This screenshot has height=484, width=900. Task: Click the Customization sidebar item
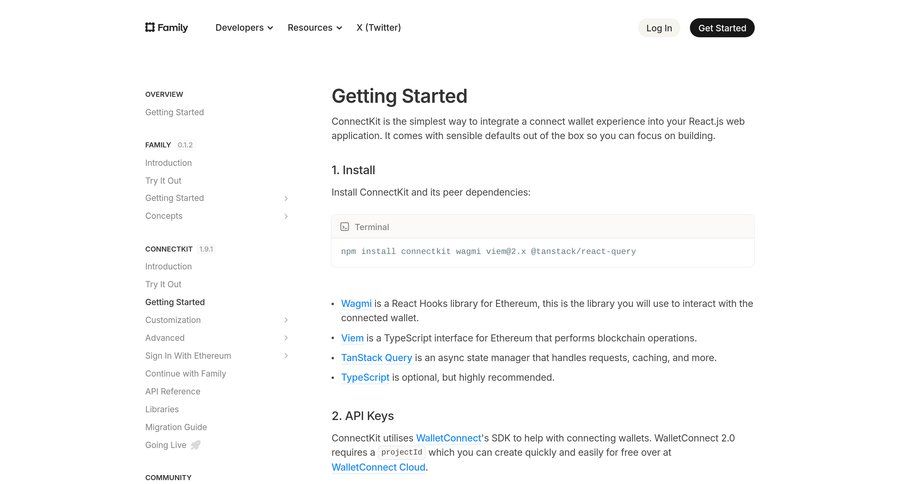173,320
